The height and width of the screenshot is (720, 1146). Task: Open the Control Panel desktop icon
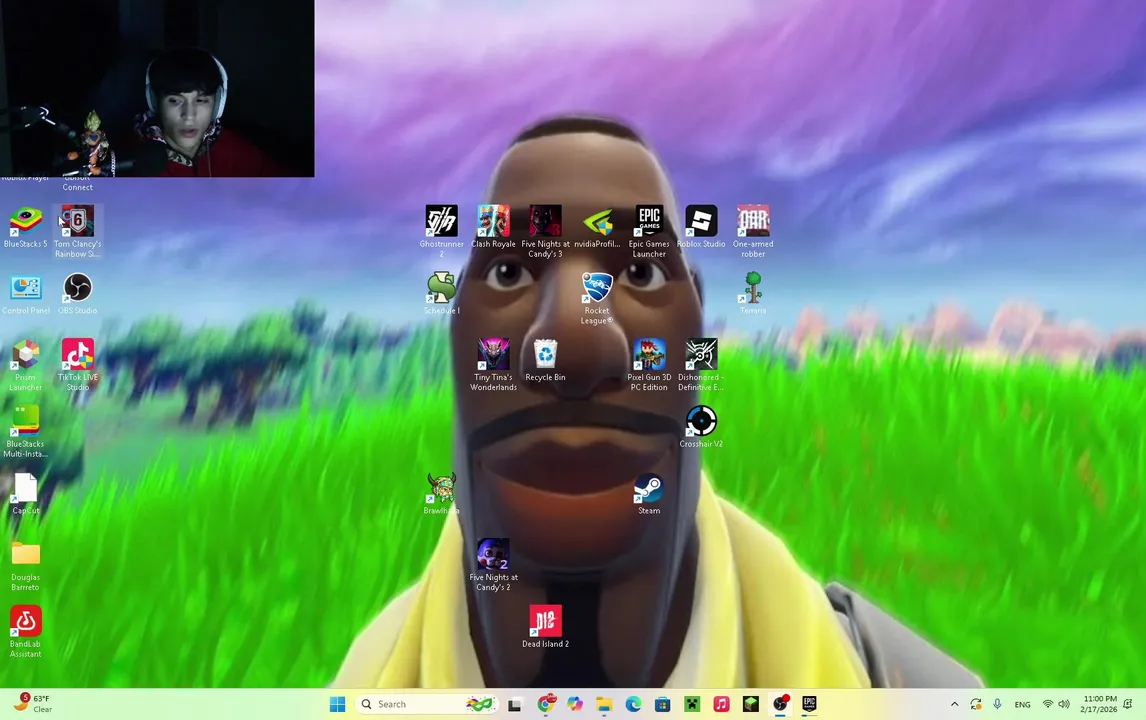pyautogui.click(x=26, y=295)
